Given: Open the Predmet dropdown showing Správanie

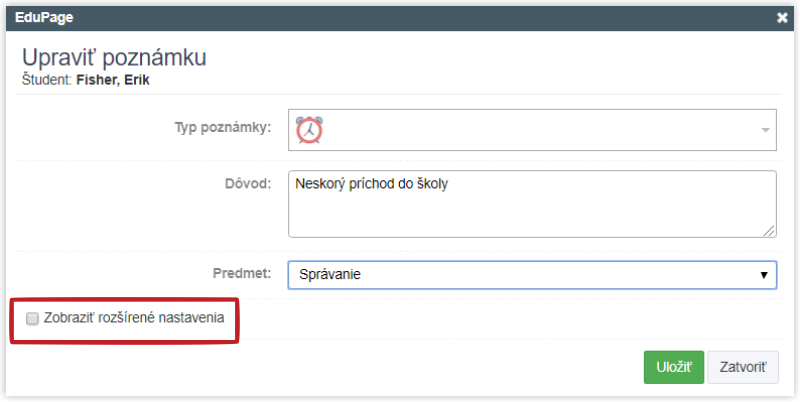Looking at the screenshot, I should pyautogui.click(x=532, y=275).
